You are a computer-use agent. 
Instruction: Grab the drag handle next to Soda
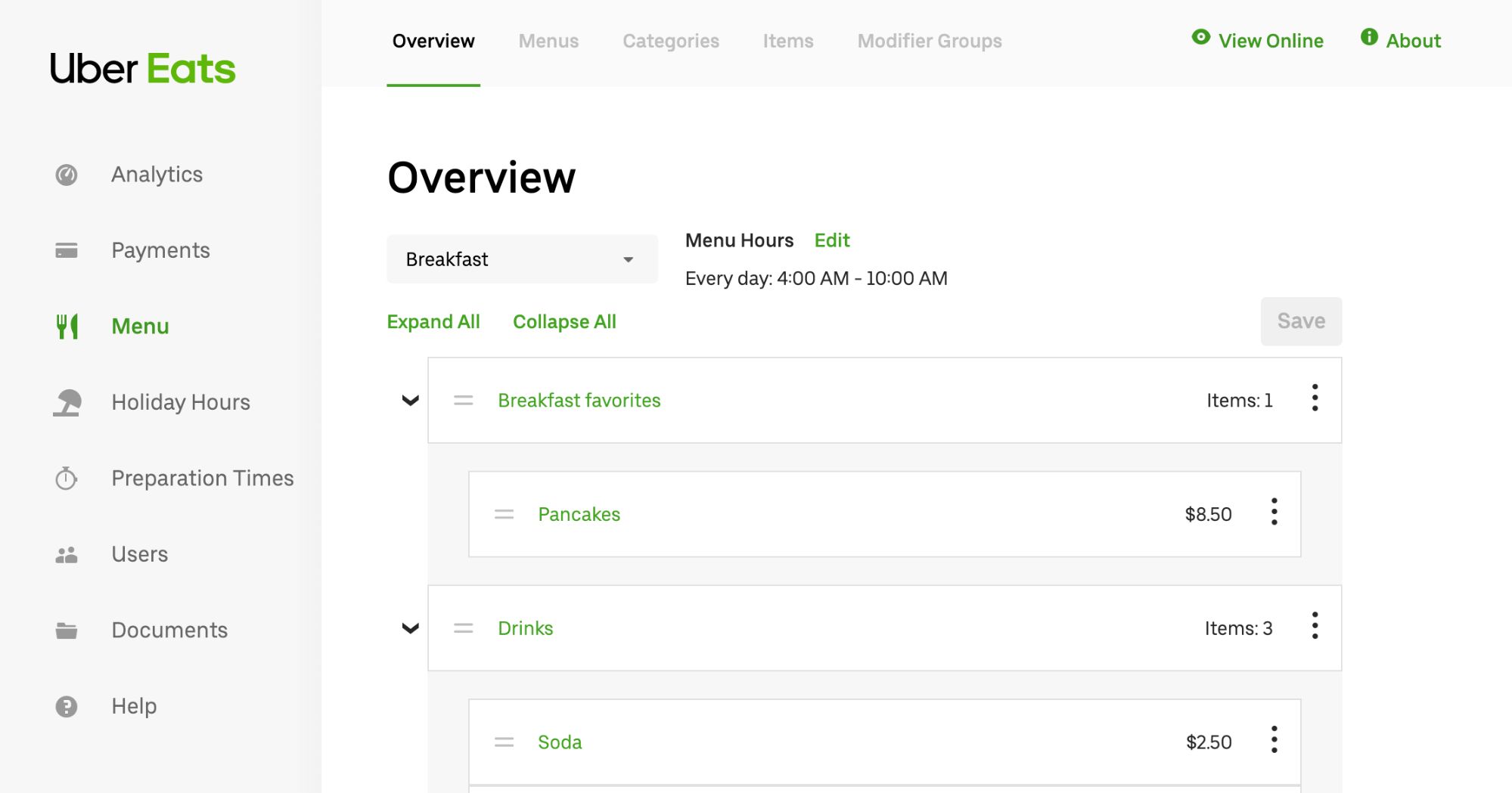click(503, 742)
